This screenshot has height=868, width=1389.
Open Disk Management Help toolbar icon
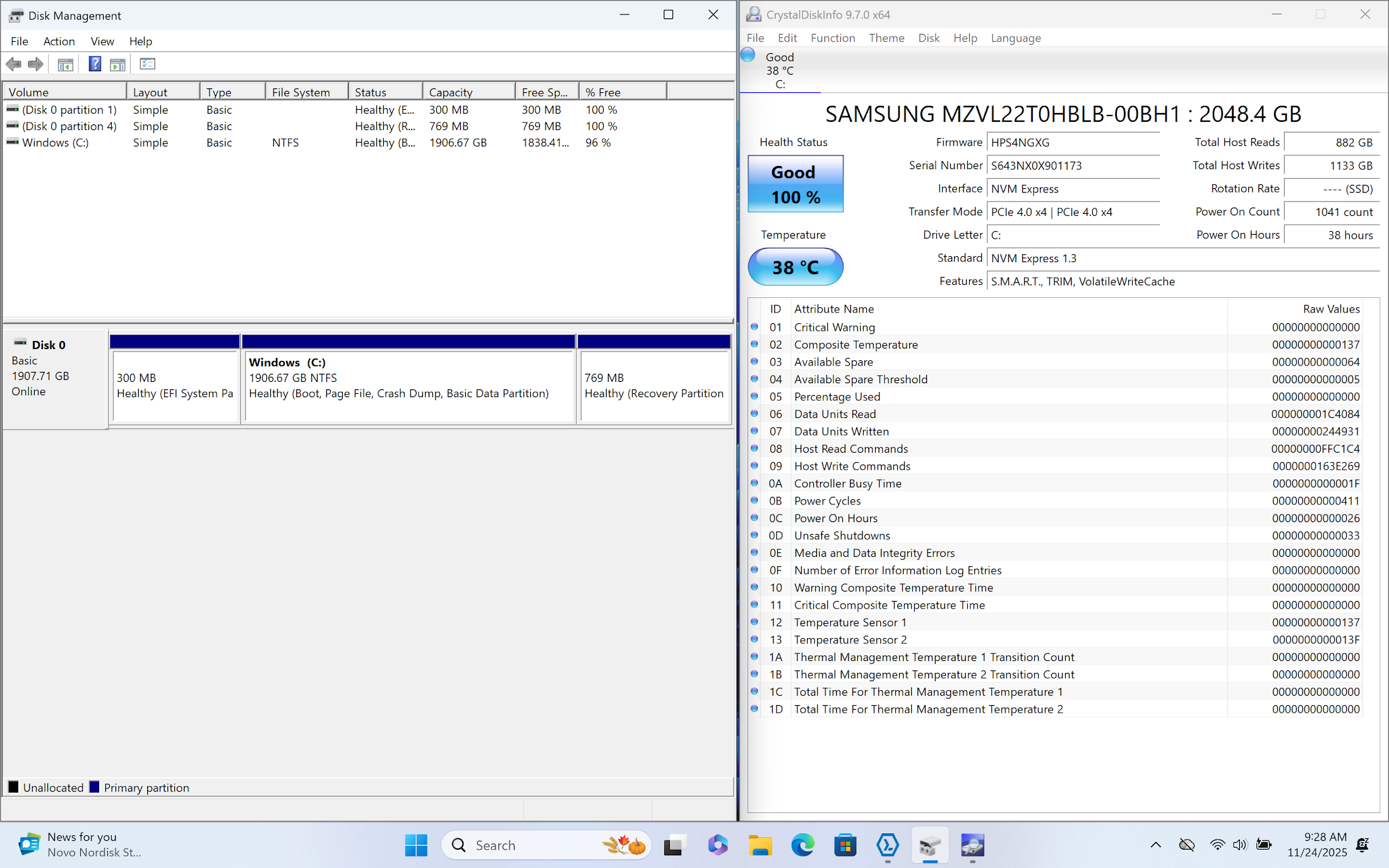tap(95, 64)
